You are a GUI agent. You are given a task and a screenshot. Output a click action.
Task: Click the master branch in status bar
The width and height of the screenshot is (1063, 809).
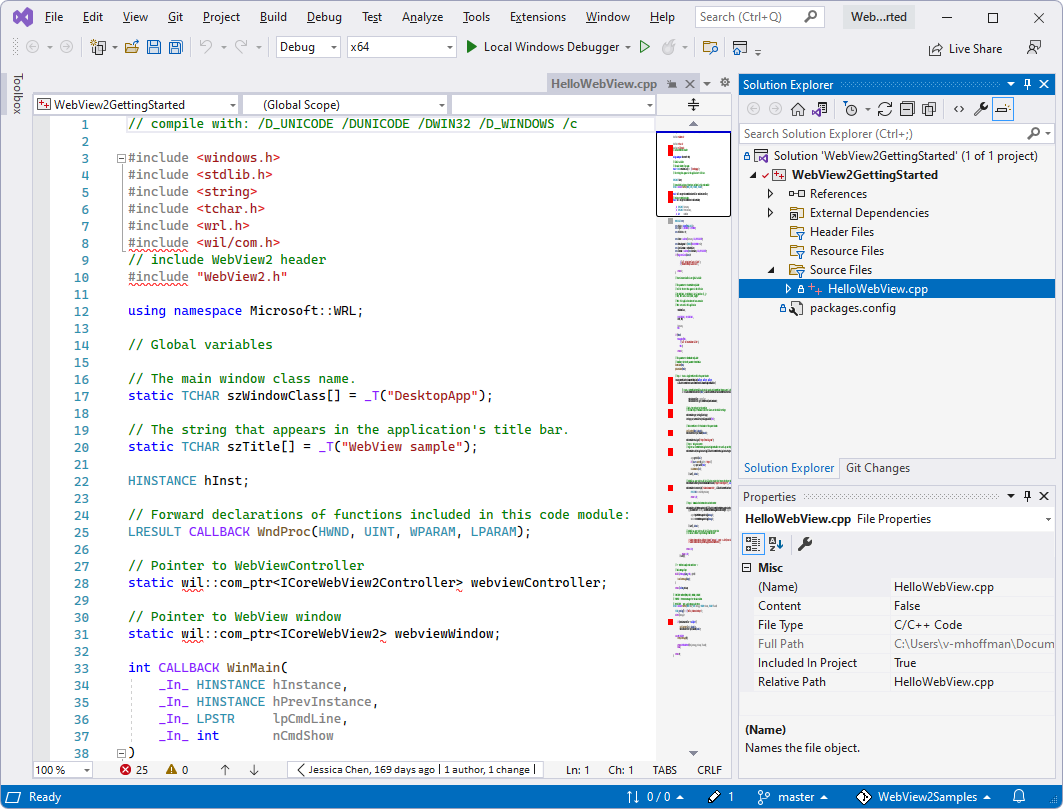click(794, 796)
